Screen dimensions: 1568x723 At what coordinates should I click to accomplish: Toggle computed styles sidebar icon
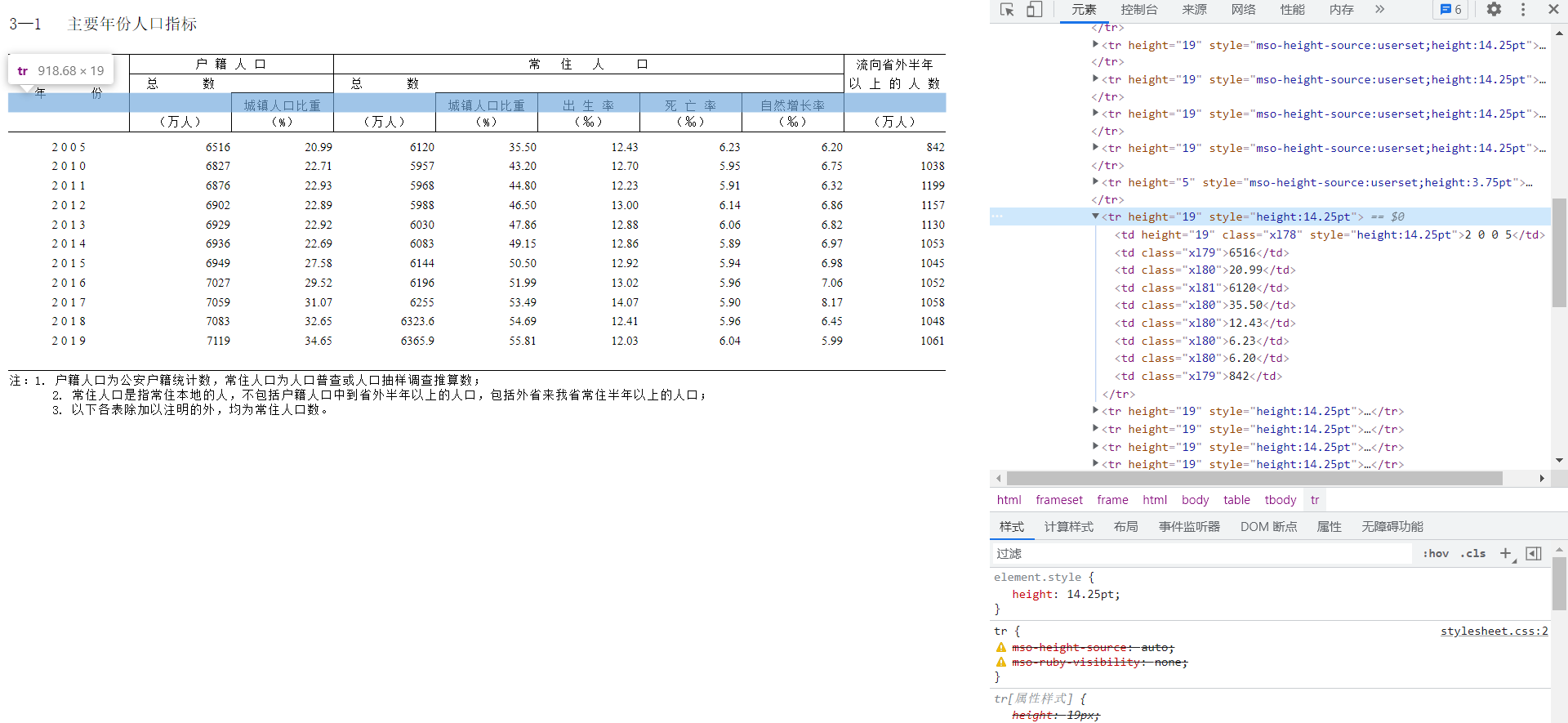click(1534, 554)
